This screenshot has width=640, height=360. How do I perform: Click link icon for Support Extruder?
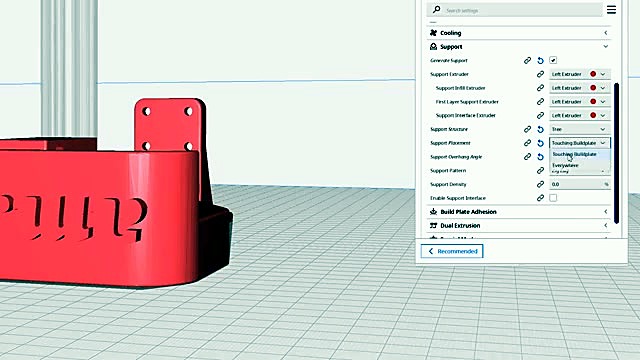tap(540, 74)
